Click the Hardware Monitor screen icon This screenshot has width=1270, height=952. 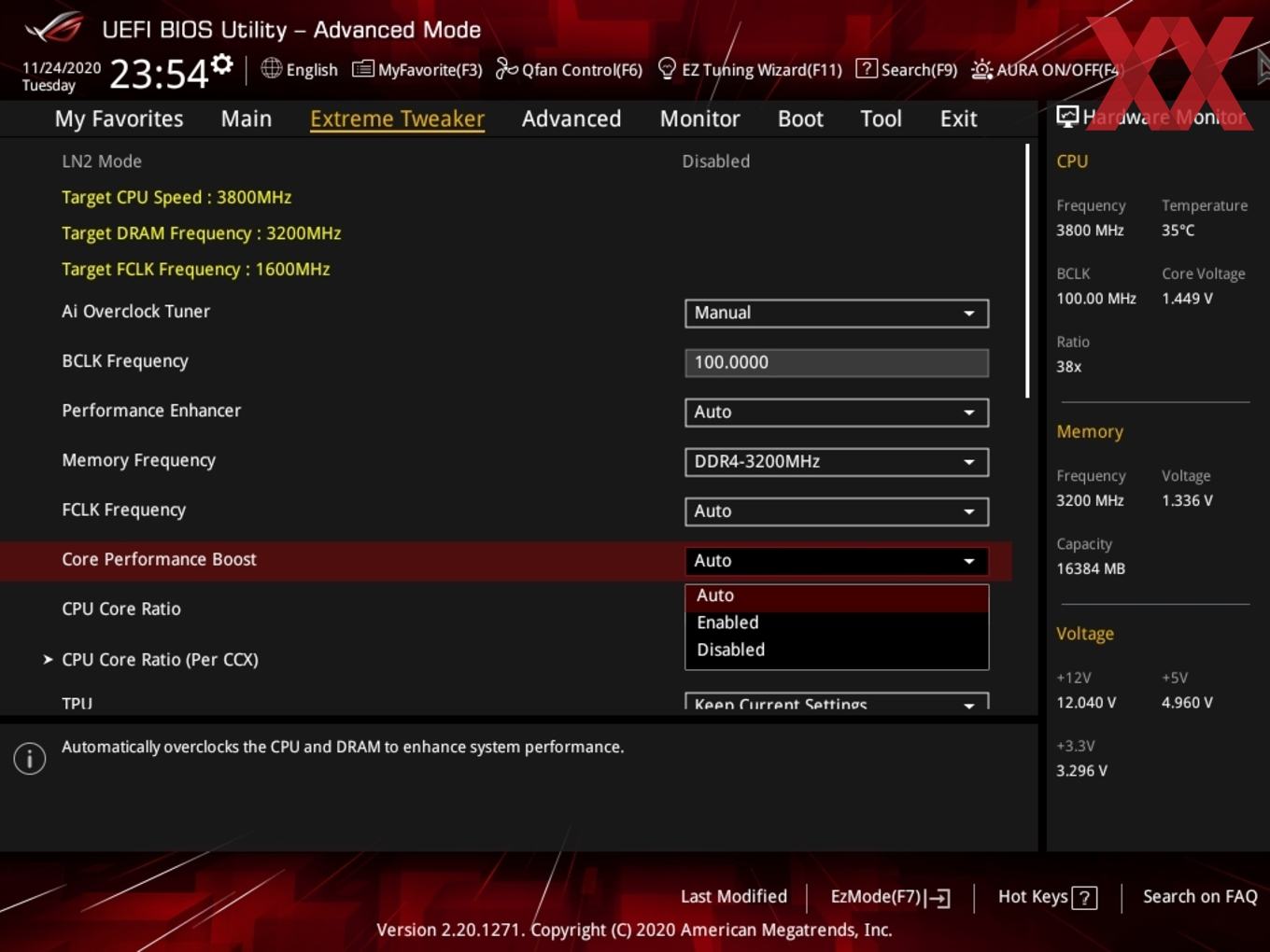[x=1067, y=116]
